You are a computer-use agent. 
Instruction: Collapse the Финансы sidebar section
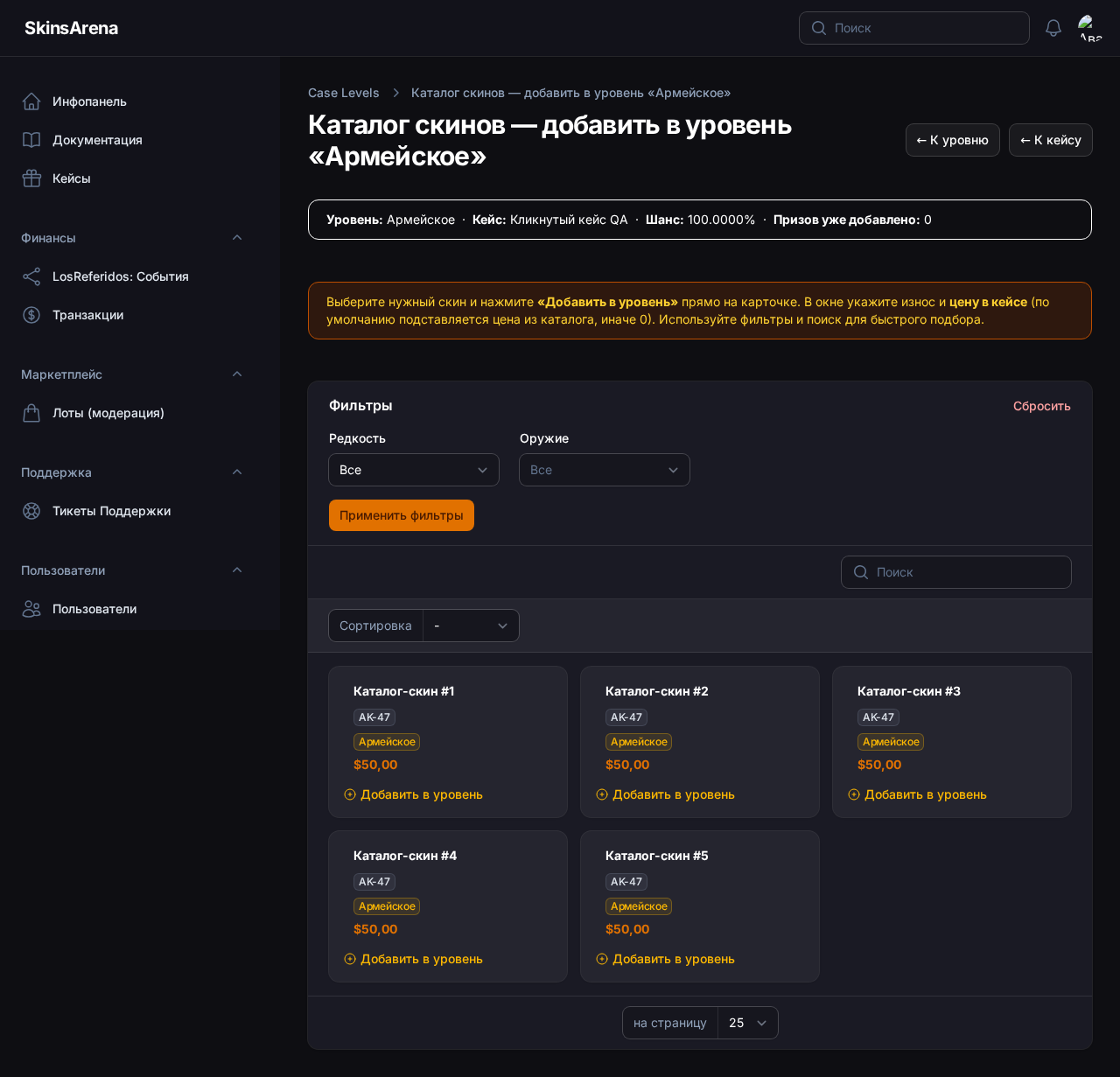click(237, 238)
